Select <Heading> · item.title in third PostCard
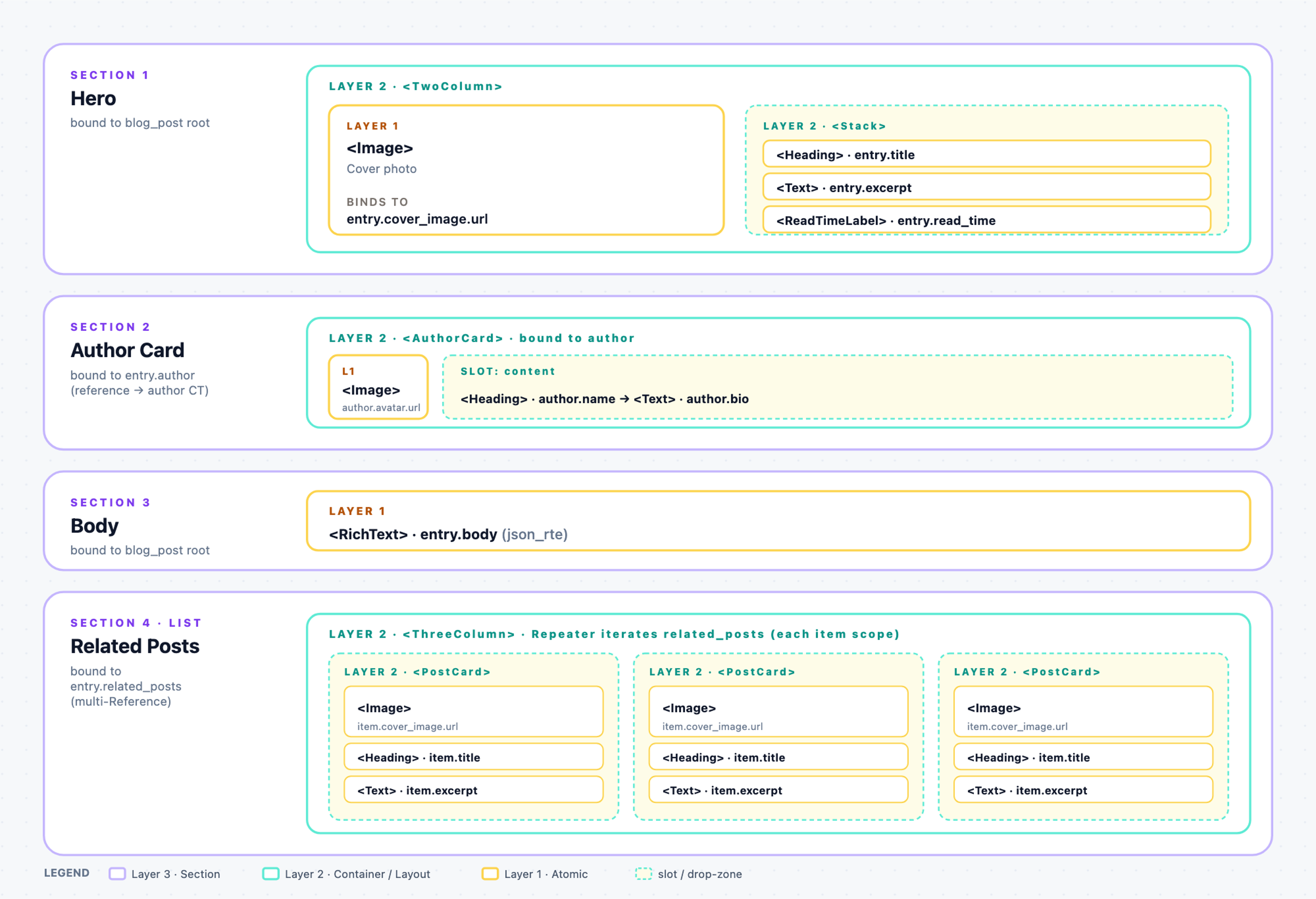The image size is (1316, 899). [1083, 757]
